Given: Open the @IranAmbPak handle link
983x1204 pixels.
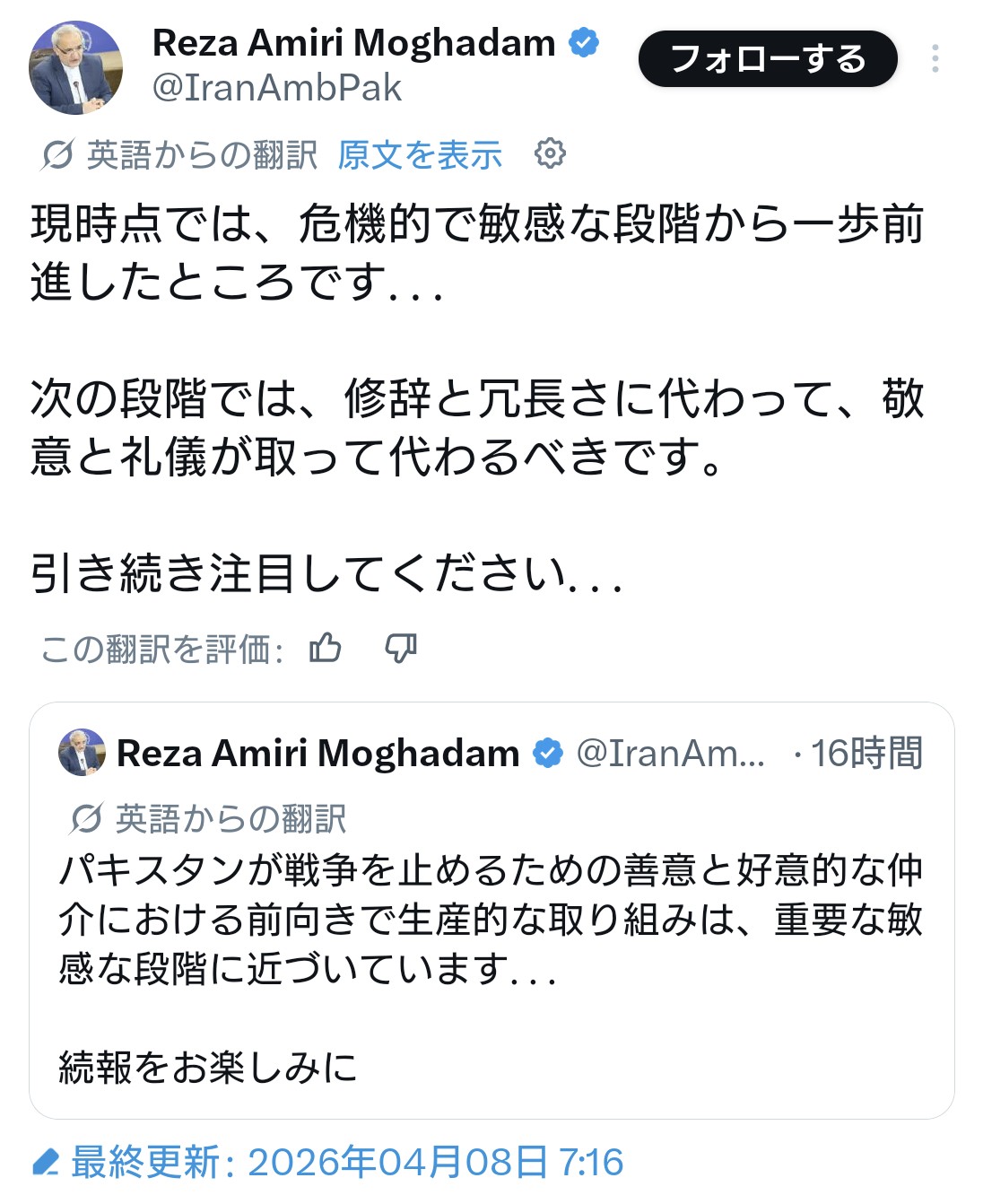Looking at the screenshot, I should 277,88.
